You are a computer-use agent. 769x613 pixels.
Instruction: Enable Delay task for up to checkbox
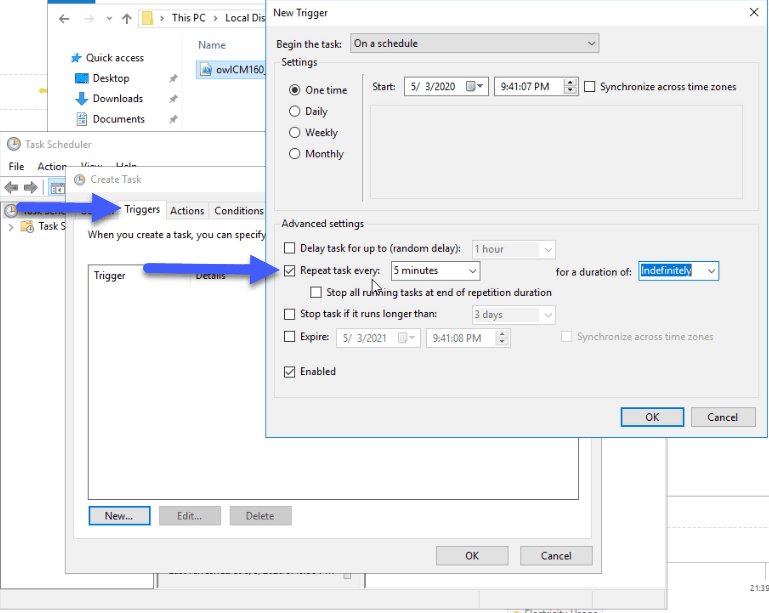(x=289, y=248)
